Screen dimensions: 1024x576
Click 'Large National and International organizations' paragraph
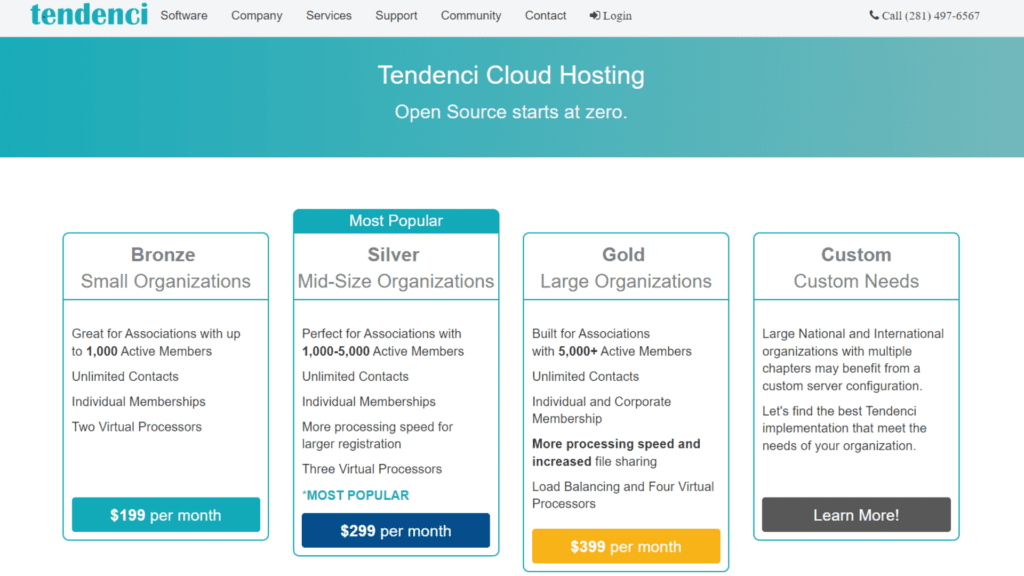click(x=853, y=360)
